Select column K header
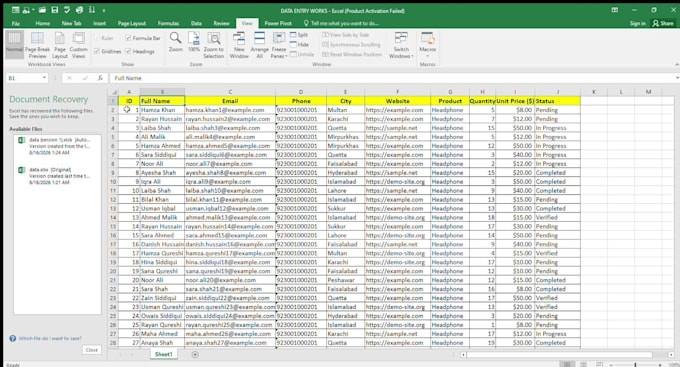Viewport: 680px width, 367px height. pyautogui.click(x=594, y=92)
